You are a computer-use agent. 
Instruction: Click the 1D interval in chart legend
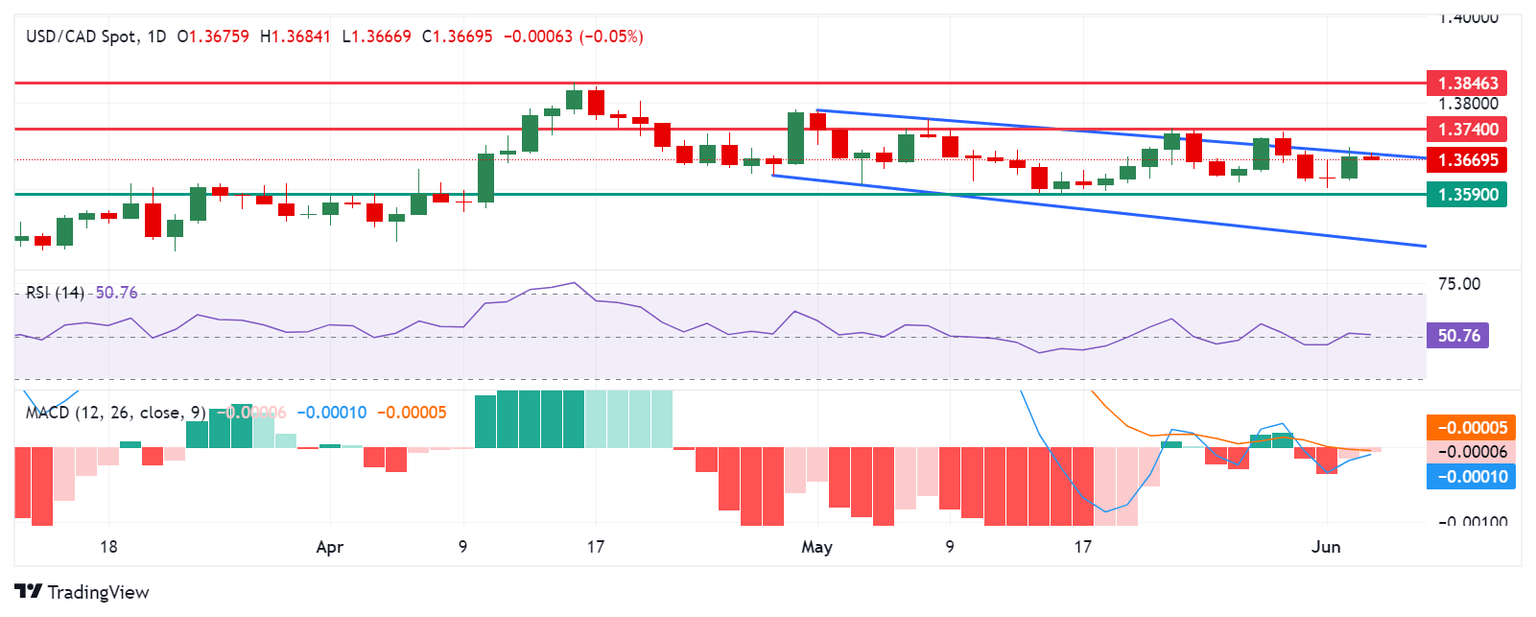point(158,37)
